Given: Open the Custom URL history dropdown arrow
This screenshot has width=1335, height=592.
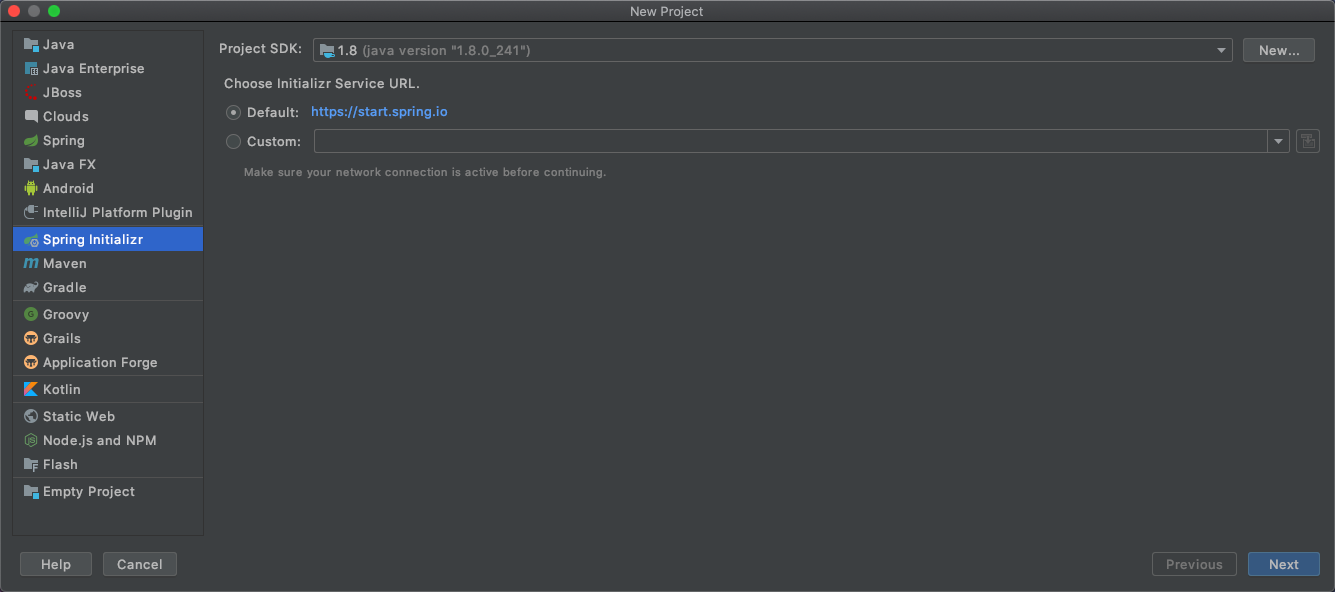Looking at the screenshot, I should 1279,141.
